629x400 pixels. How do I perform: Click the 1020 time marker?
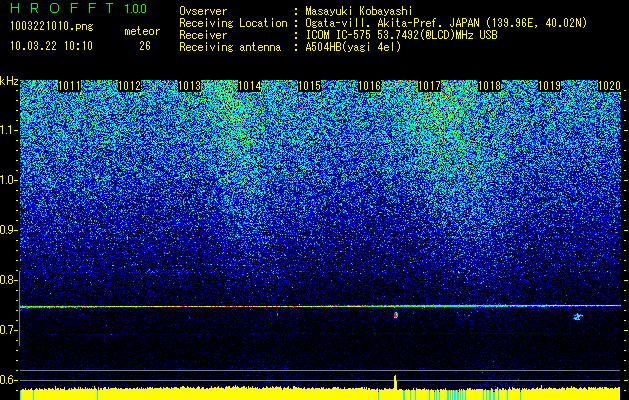[x=609, y=86]
